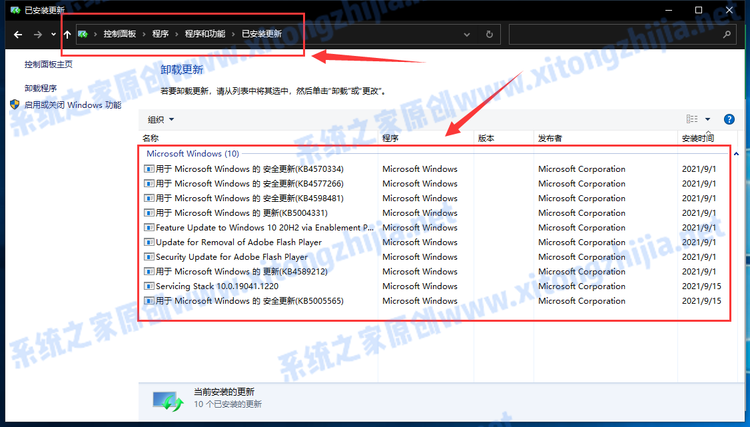Select Servicing Stack 10.0.19041.1220
This screenshot has height=427, width=750.
[217, 286]
